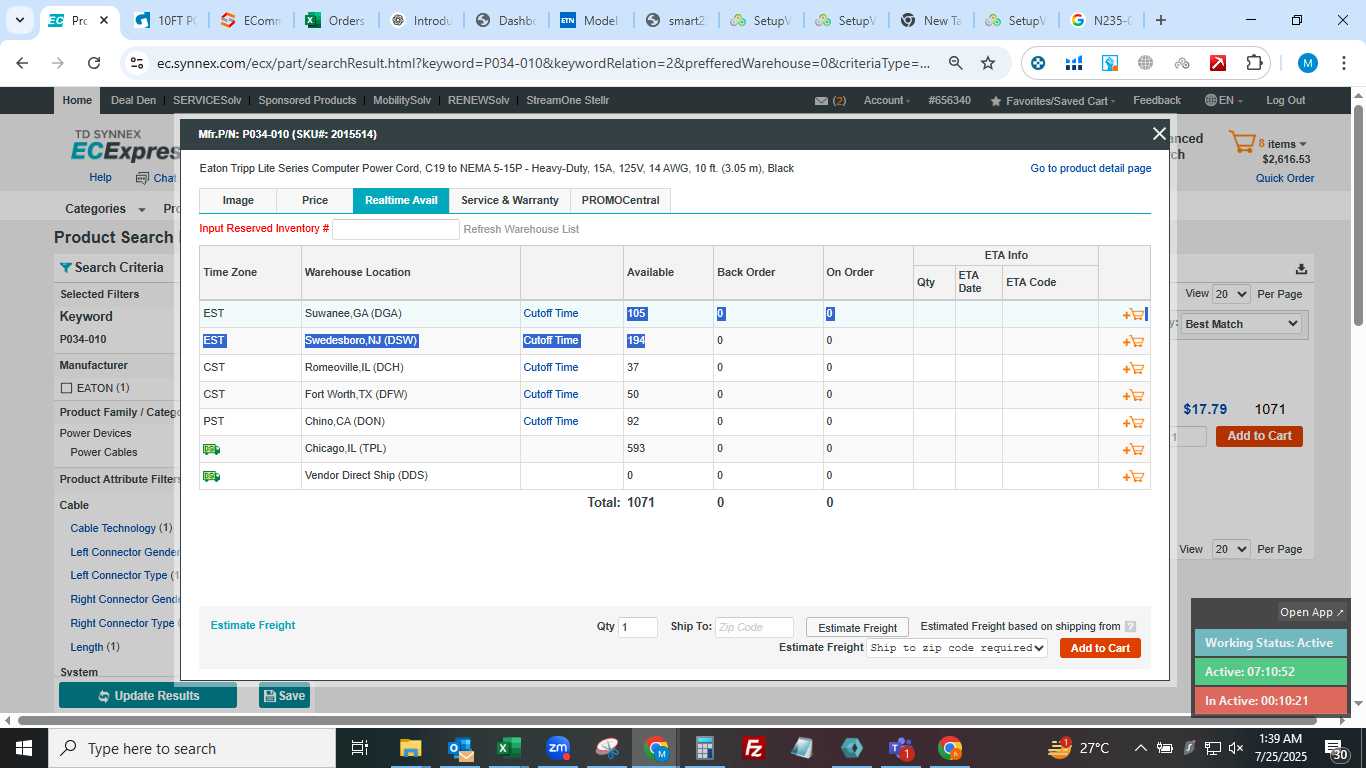Go to Deal Den in the navigation
Screen dimensions: 1366x768
point(133,101)
